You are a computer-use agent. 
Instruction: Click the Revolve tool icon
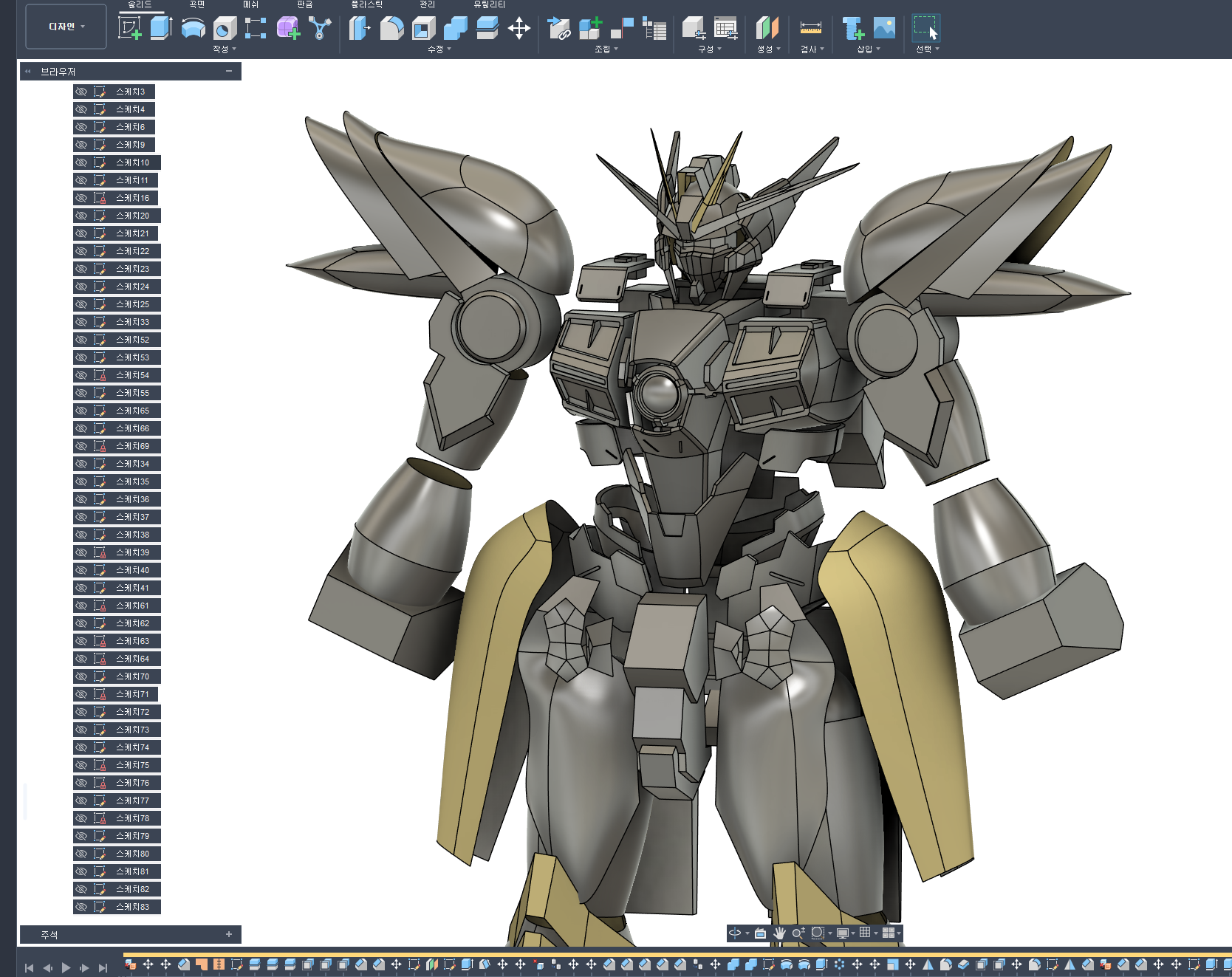[193, 29]
